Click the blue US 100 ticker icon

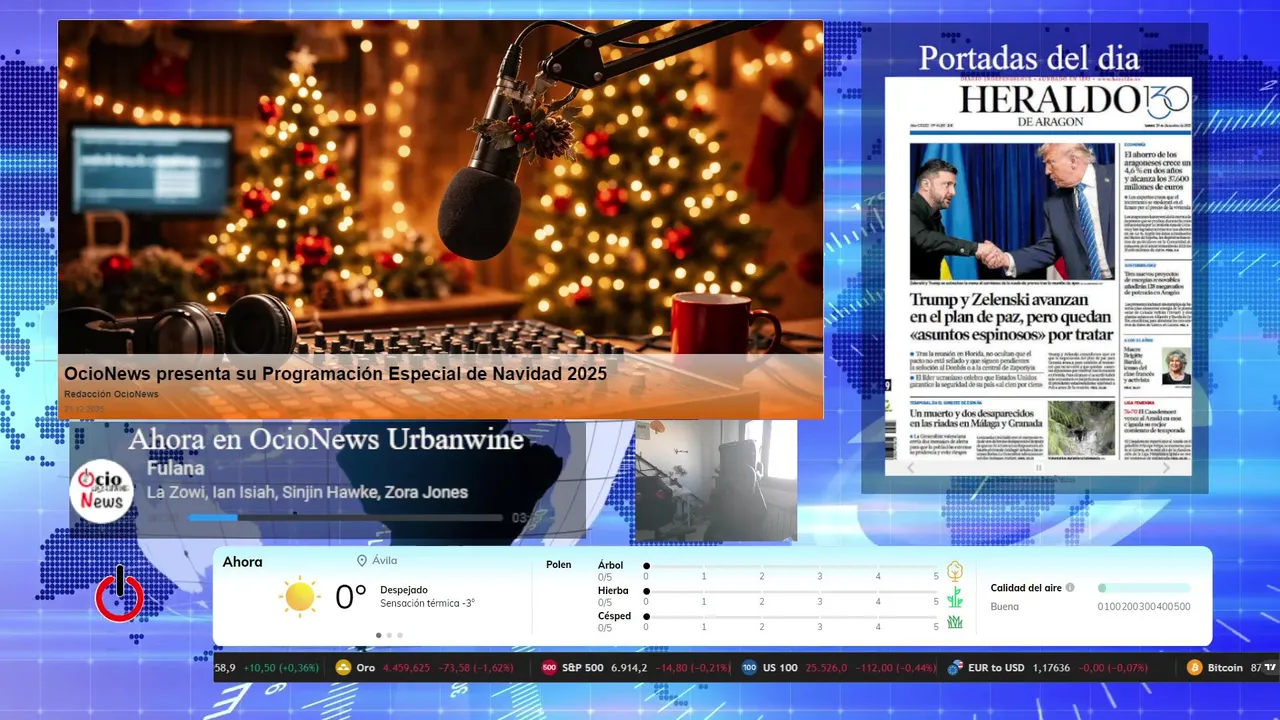point(749,668)
